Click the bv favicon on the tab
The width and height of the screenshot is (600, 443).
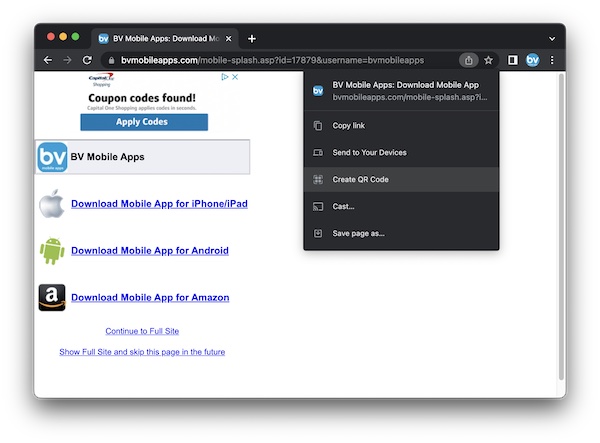(x=103, y=39)
